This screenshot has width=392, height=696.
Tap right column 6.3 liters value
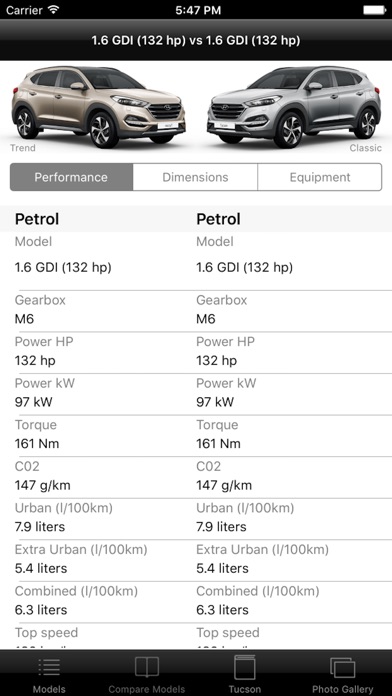coord(222,610)
